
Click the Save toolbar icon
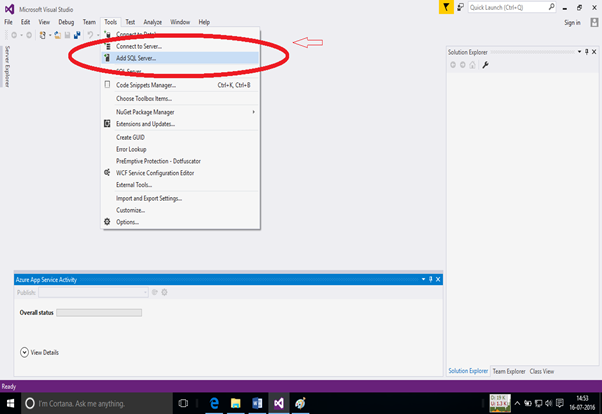click(68, 35)
